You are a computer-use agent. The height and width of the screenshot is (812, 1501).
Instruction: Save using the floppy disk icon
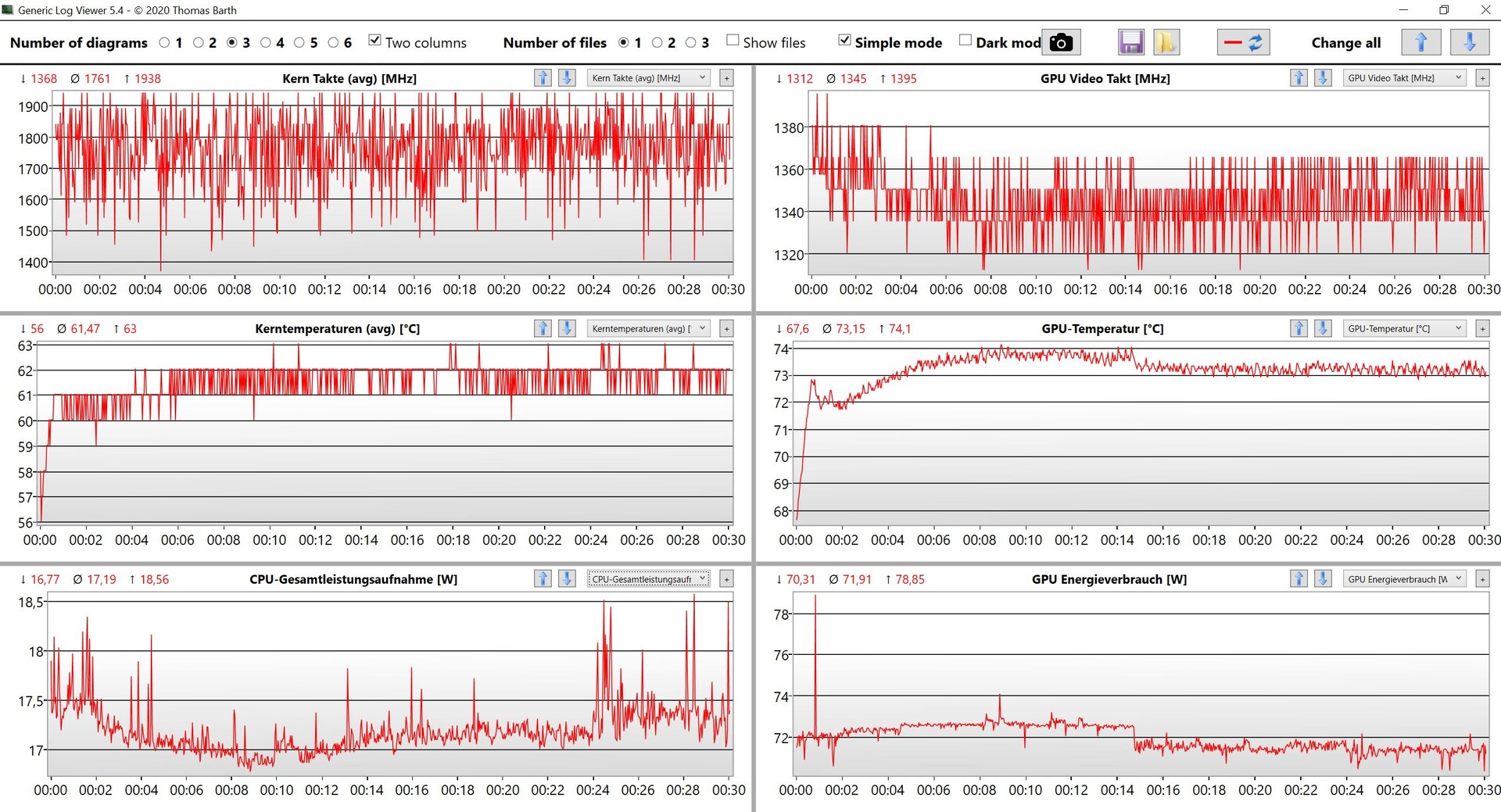pyautogui.click(x=1130, y=42)
